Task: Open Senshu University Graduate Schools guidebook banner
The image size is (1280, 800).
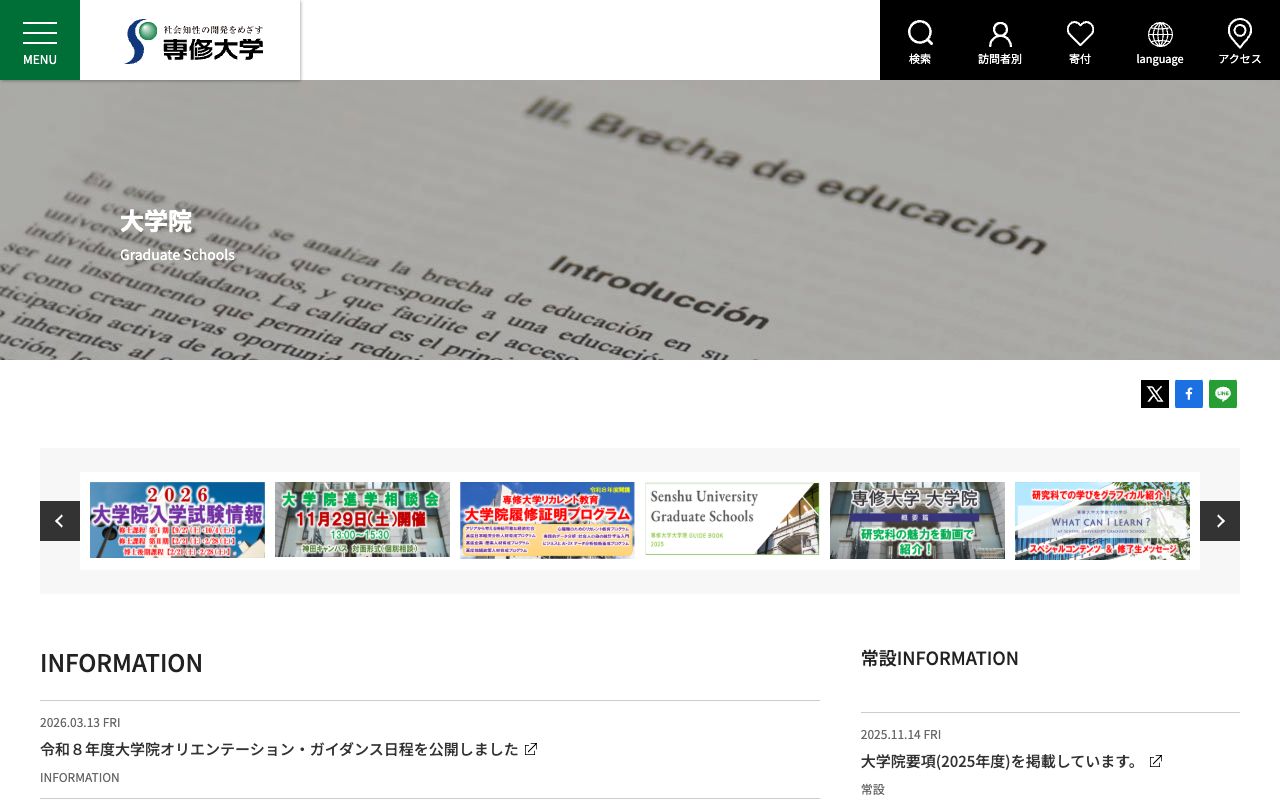Action: point(732,520)
